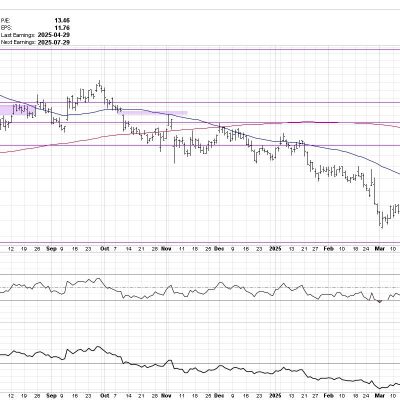Click the Sep label on price chart axis
The width and height of the screenshot is (400, 400).
tap(51, 249)
